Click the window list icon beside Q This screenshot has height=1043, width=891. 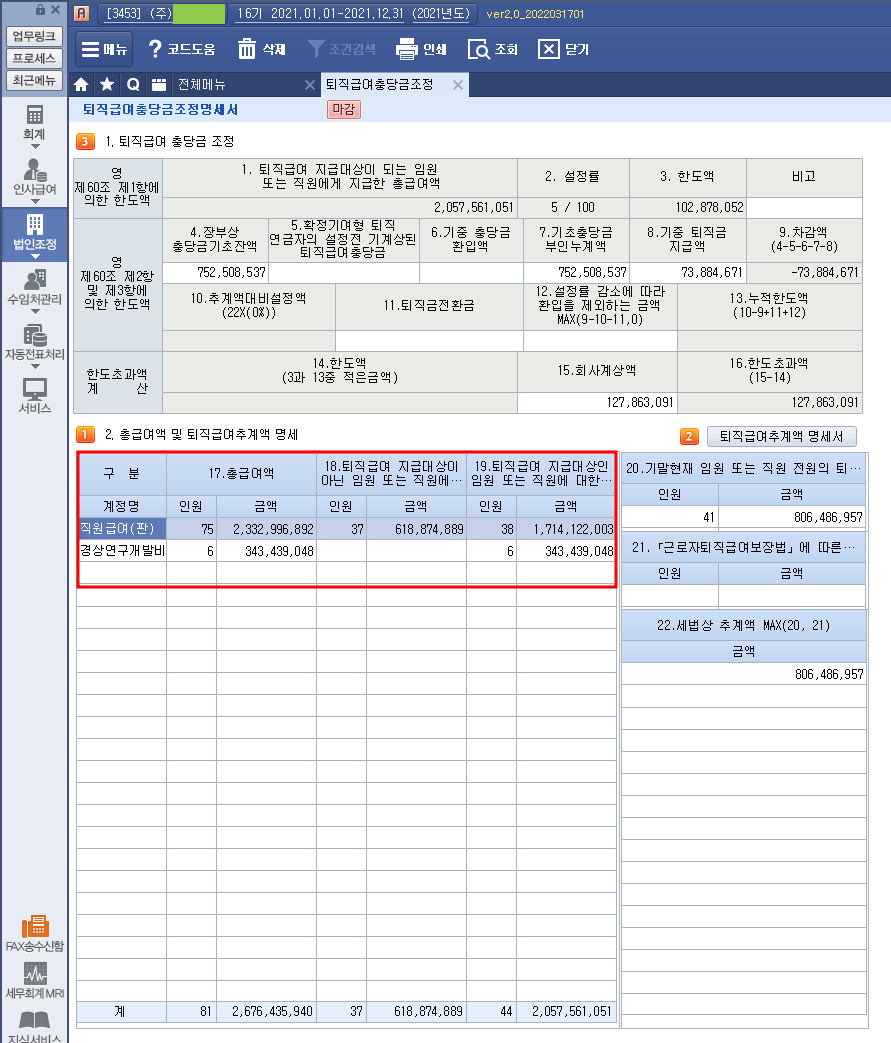[x=158, y=84]
